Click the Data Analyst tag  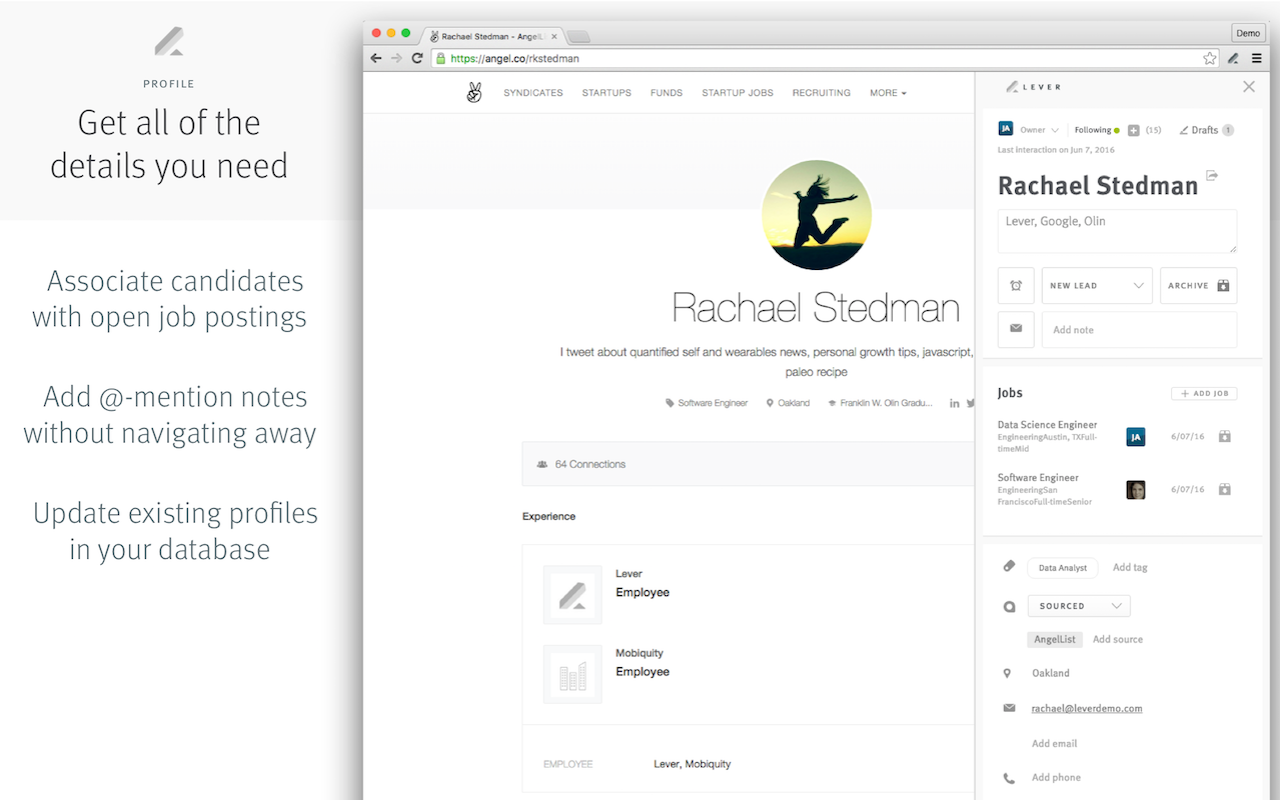tap(1062, 568)
